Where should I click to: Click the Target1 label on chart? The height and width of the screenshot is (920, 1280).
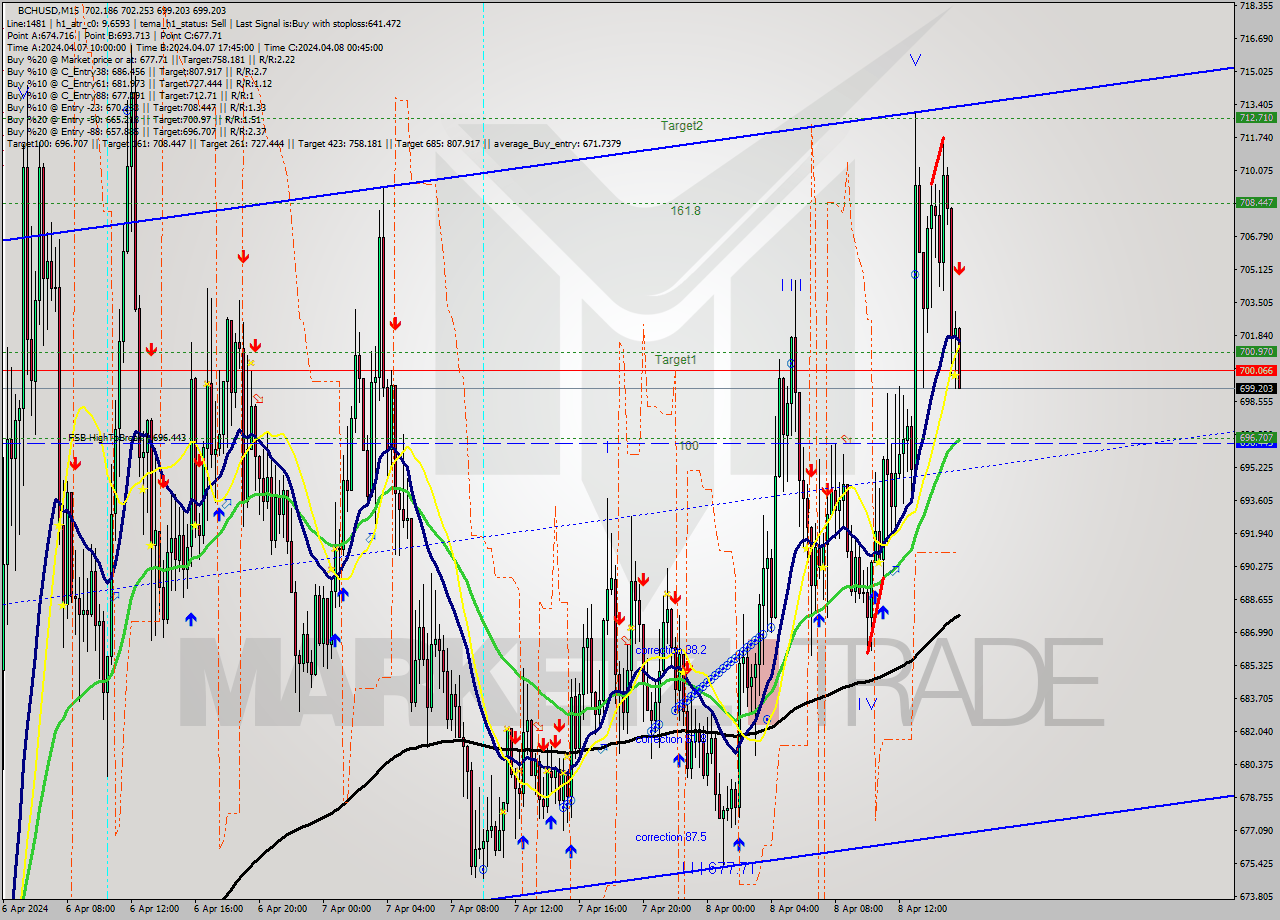pos(676,359)
